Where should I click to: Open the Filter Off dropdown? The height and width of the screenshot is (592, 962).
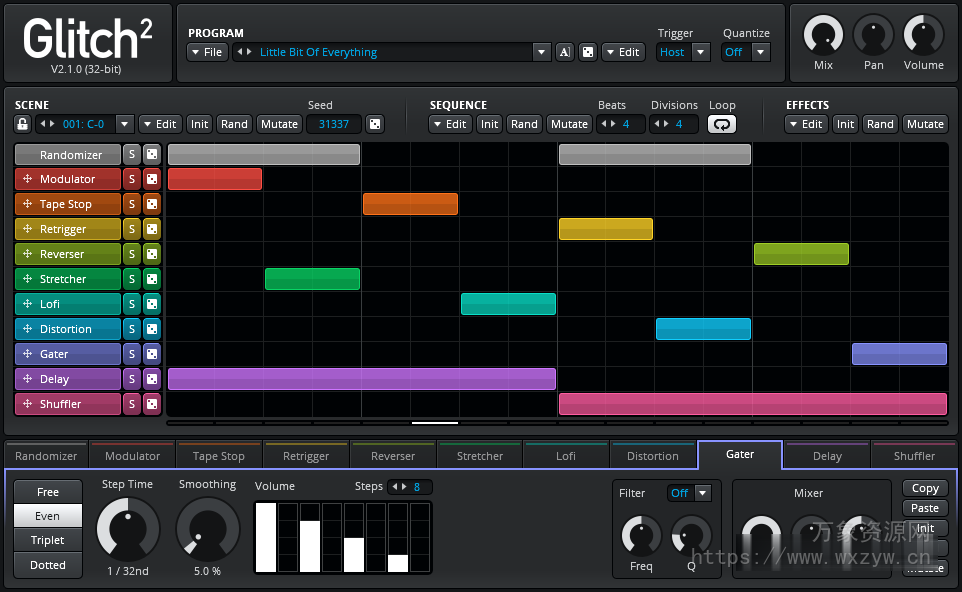pyautogui.click(x=702, y=493)
